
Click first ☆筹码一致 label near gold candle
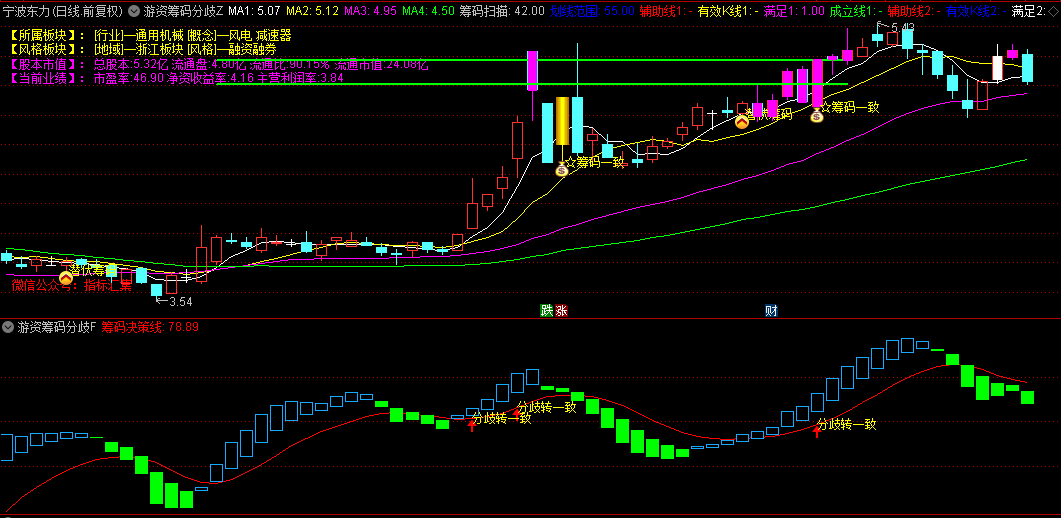[595, 162]
